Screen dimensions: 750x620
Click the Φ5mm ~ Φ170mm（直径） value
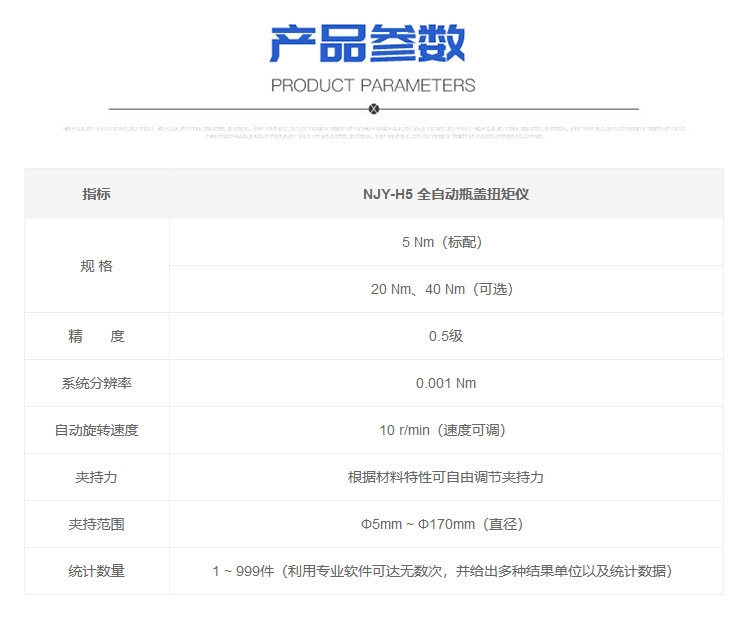point(446,524)
